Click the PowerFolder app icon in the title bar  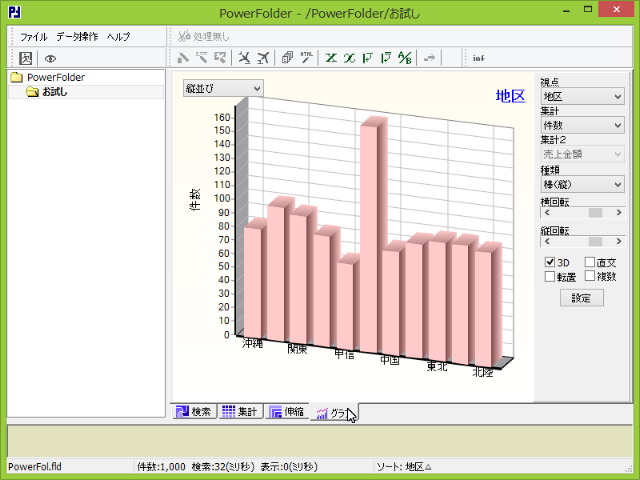(x=15, y=12)
